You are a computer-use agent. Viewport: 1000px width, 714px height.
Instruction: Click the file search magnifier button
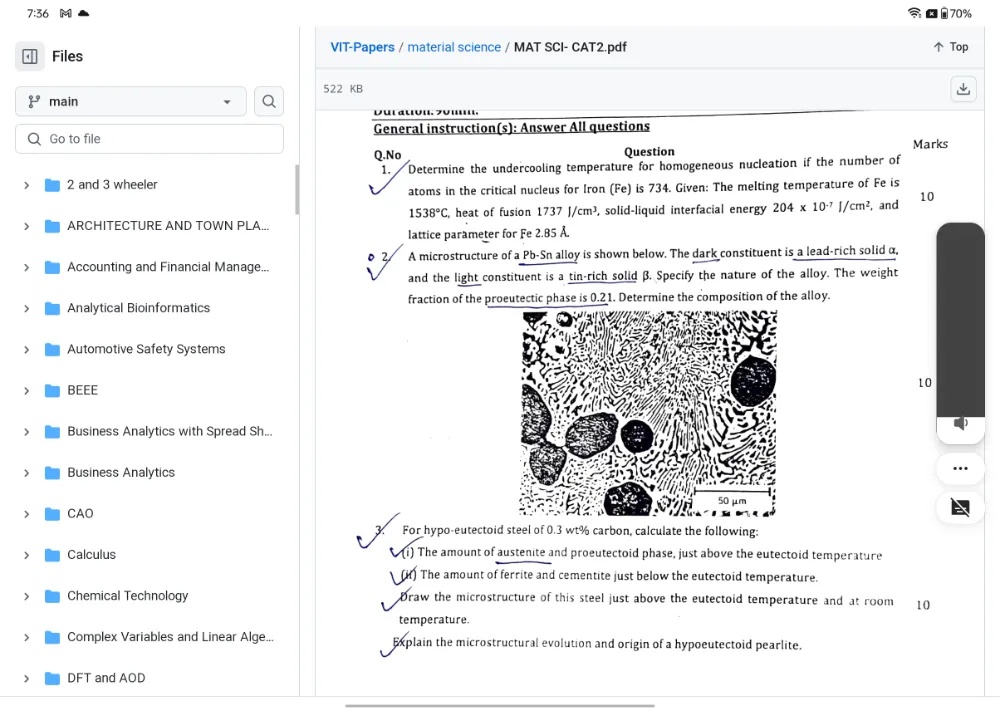point(268,101)
